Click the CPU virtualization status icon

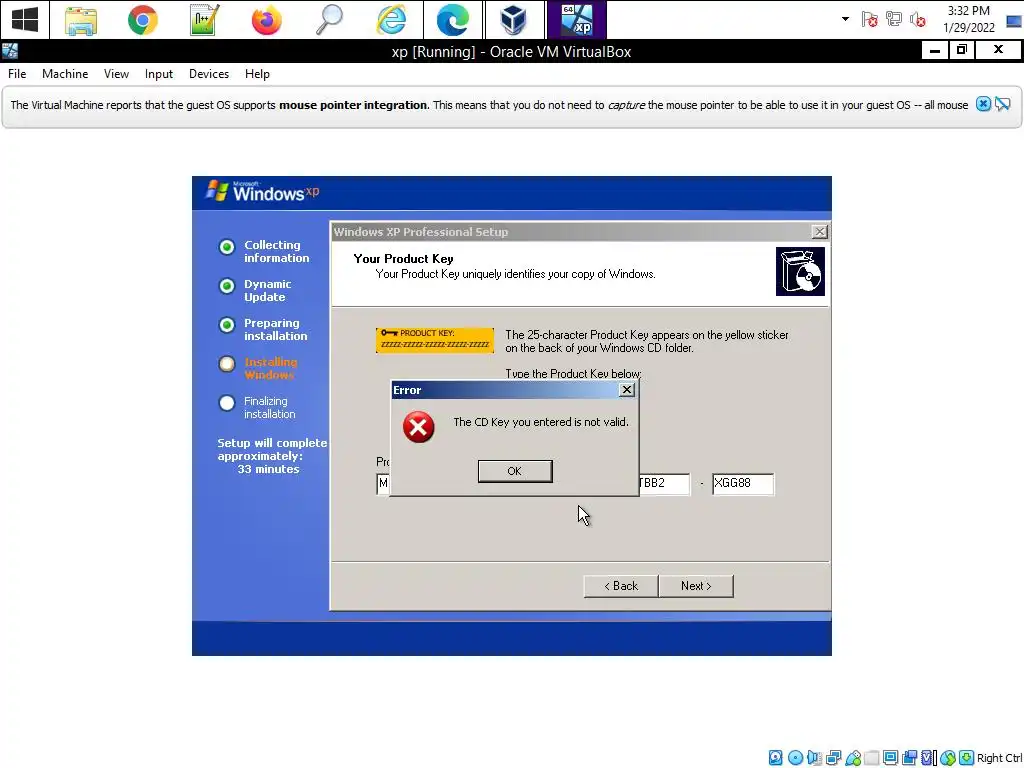point(929,758)
